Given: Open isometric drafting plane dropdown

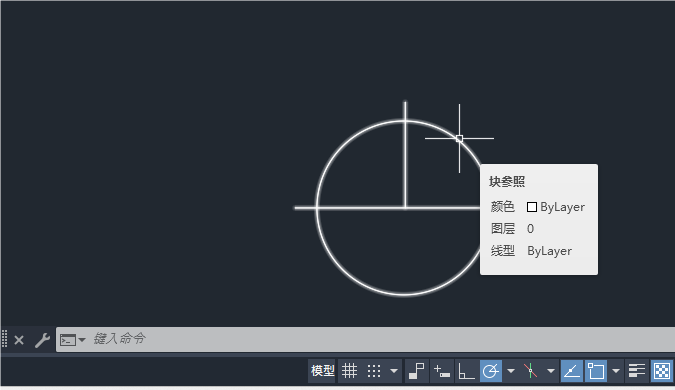Looking at the screenshot, I should tap(551, 371).
